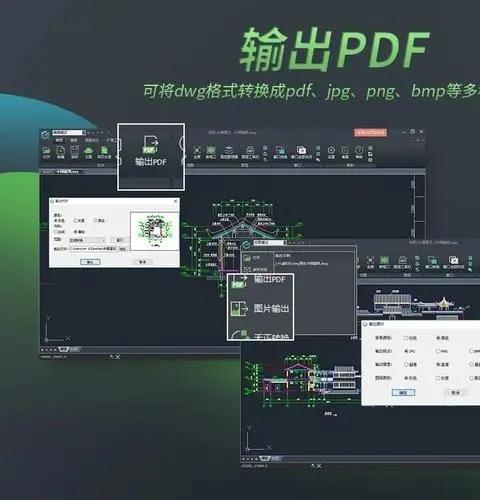Click the red button in main window title bar

point(370,132)
